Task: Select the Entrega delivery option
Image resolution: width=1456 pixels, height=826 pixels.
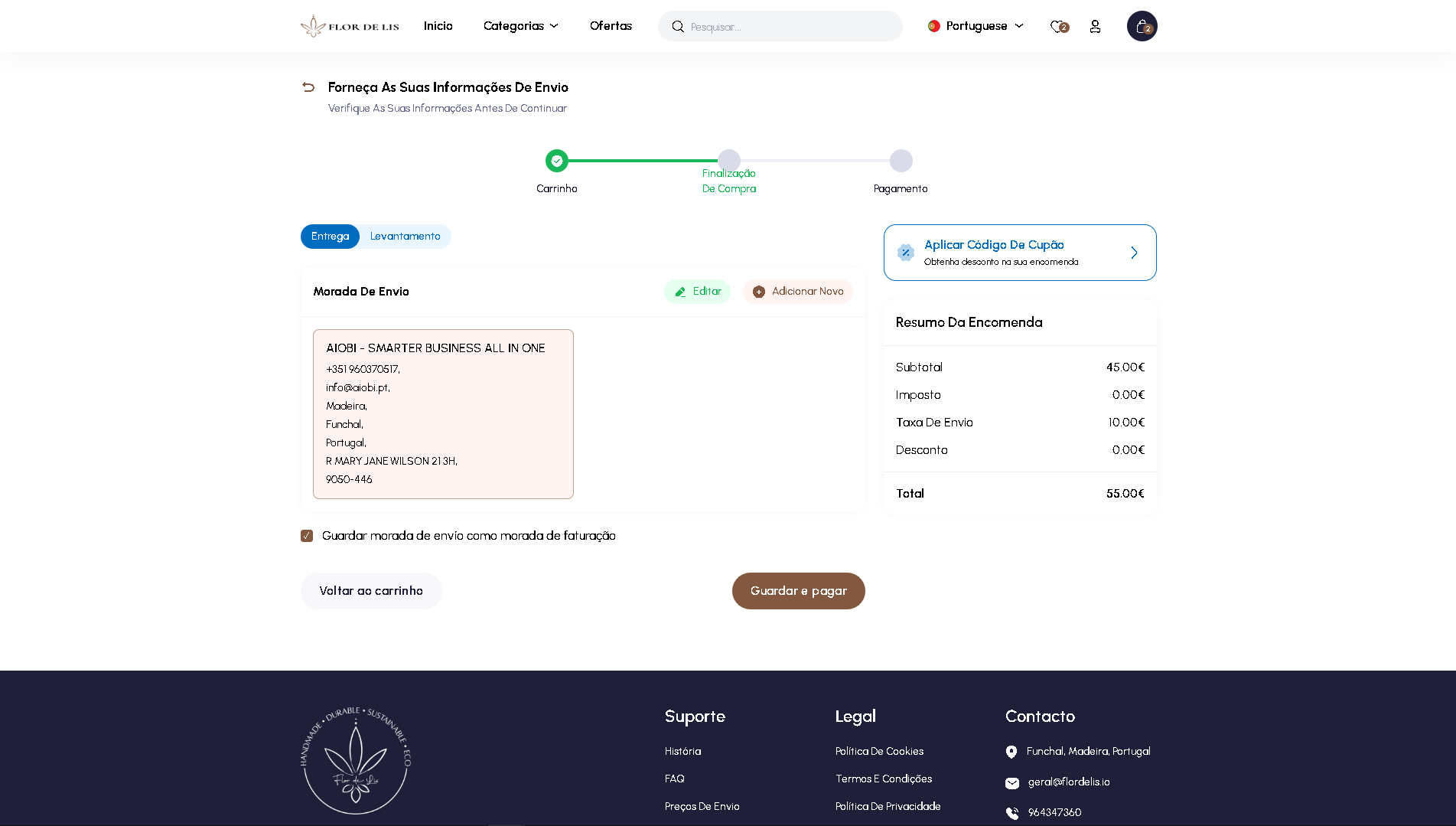Action: pos(330,237)
